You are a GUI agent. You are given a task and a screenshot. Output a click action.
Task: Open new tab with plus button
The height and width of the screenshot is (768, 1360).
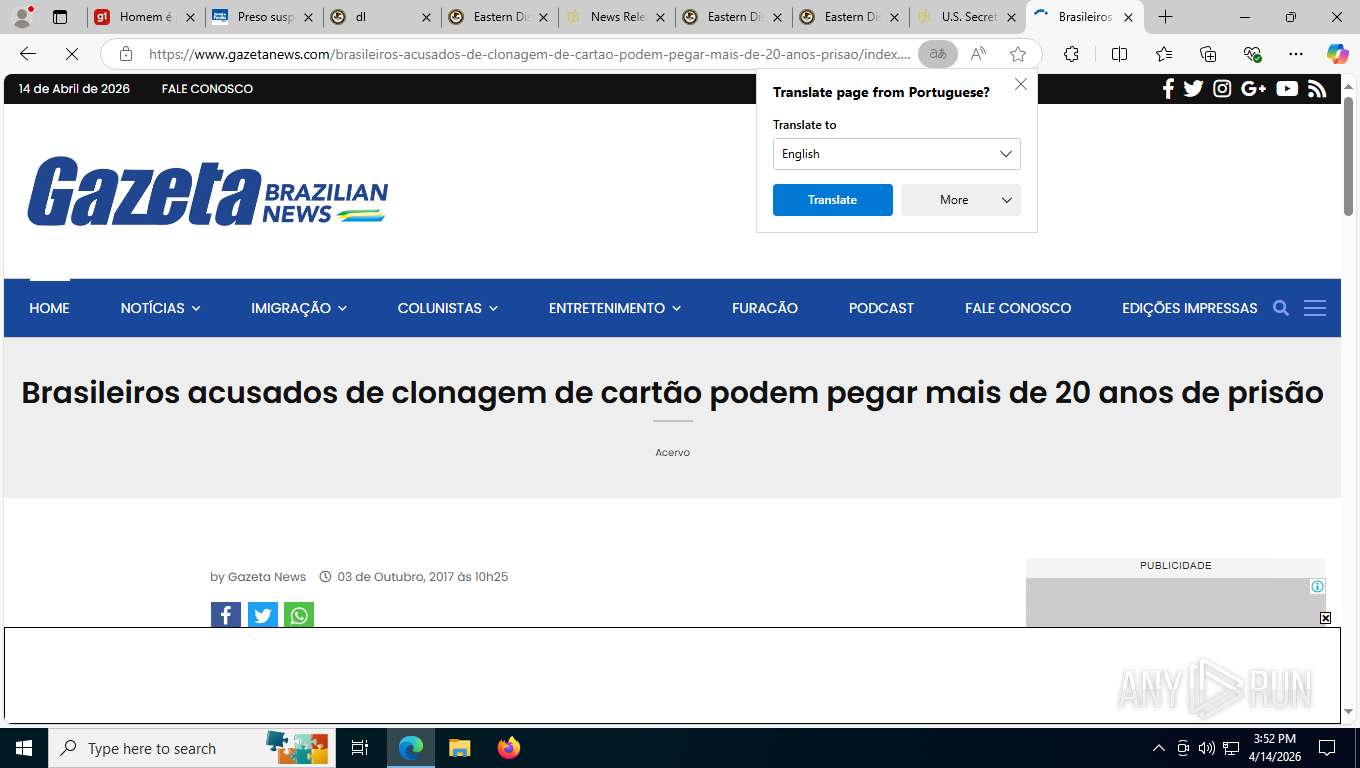pos(1165,17)
